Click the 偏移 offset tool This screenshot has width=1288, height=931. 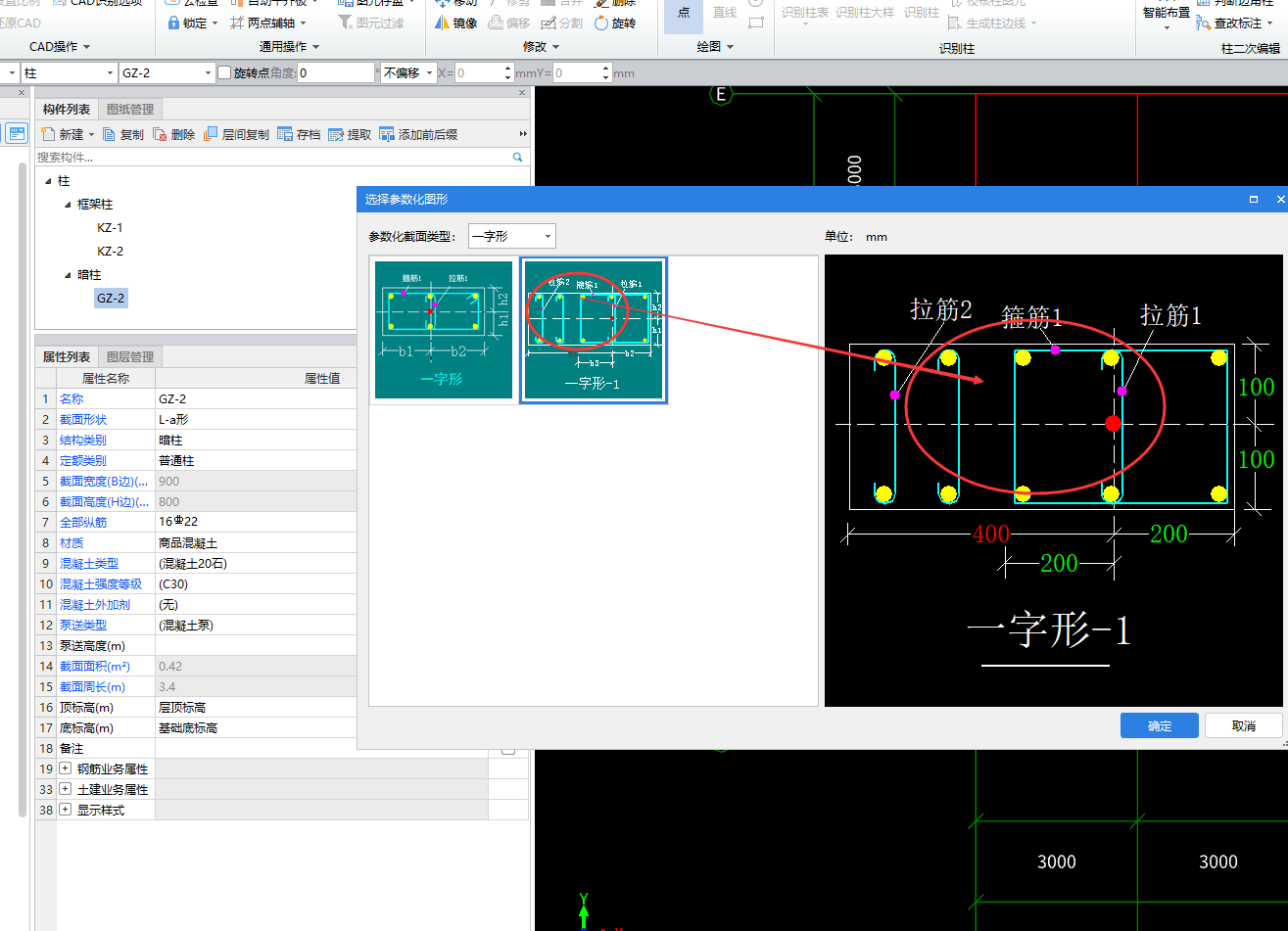pos(508,23)
